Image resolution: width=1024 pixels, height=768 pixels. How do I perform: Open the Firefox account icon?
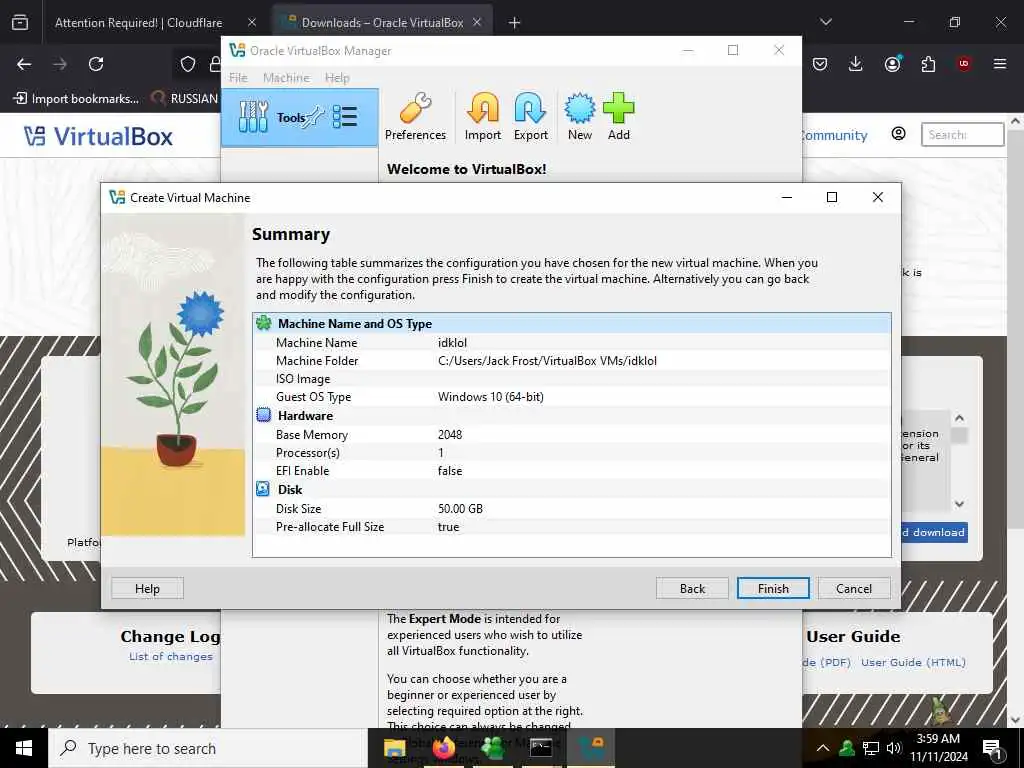(892, 64)
